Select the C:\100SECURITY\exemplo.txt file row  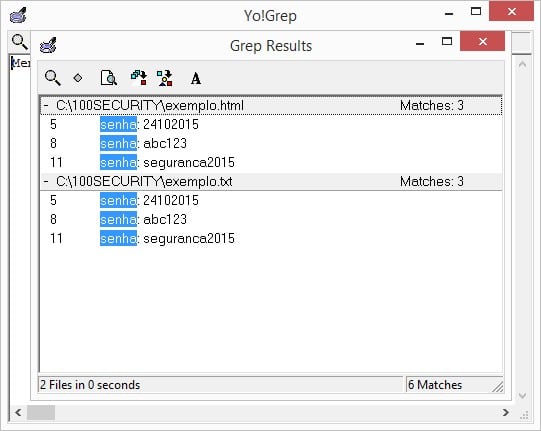click(271, 182)
